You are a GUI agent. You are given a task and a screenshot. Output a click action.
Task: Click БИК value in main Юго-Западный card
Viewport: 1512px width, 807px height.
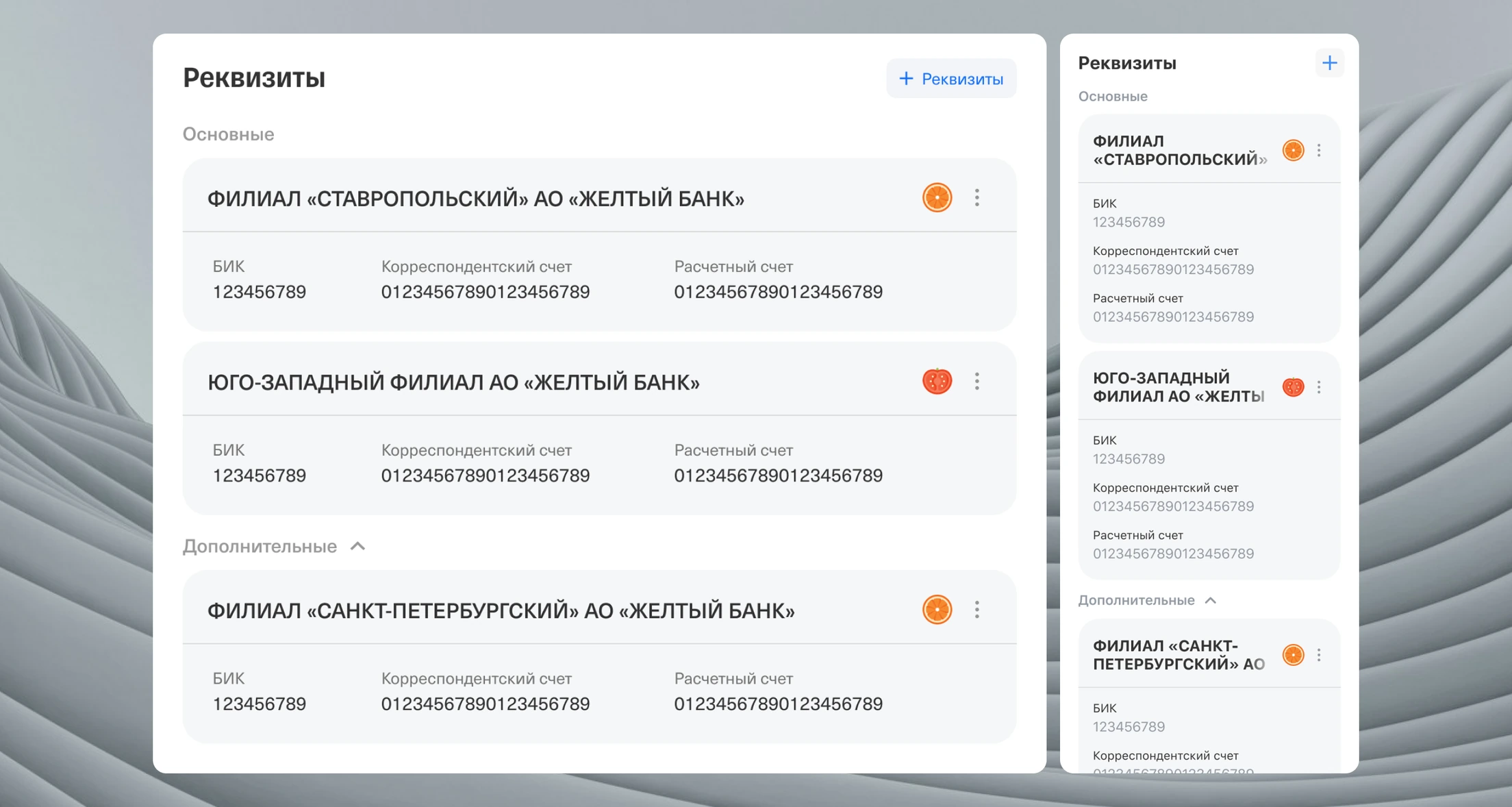[x=259, y=476]
